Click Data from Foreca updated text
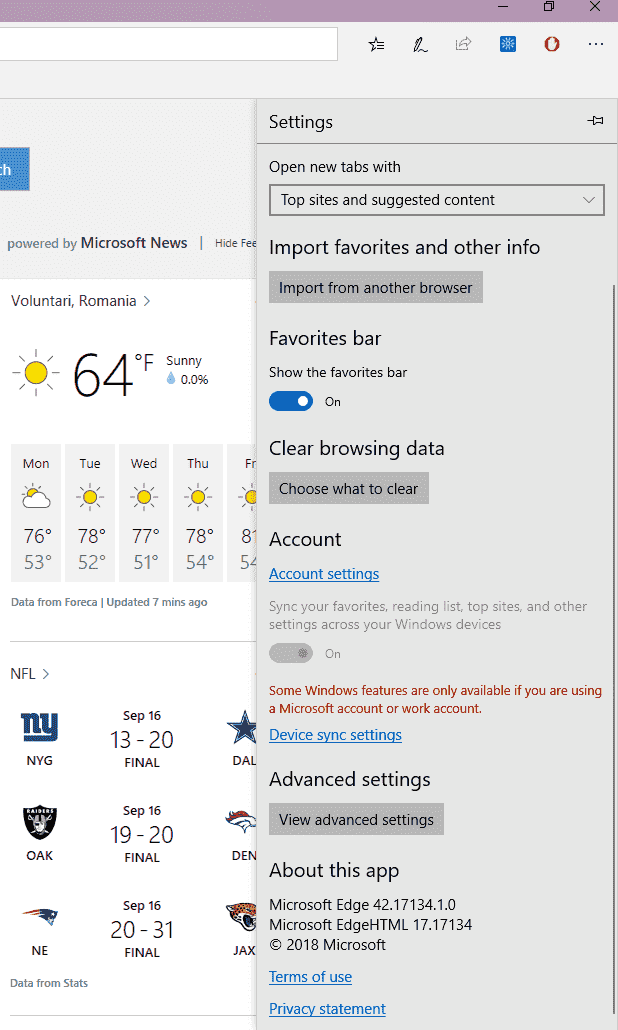618x1030 pixels. [109, 602]
